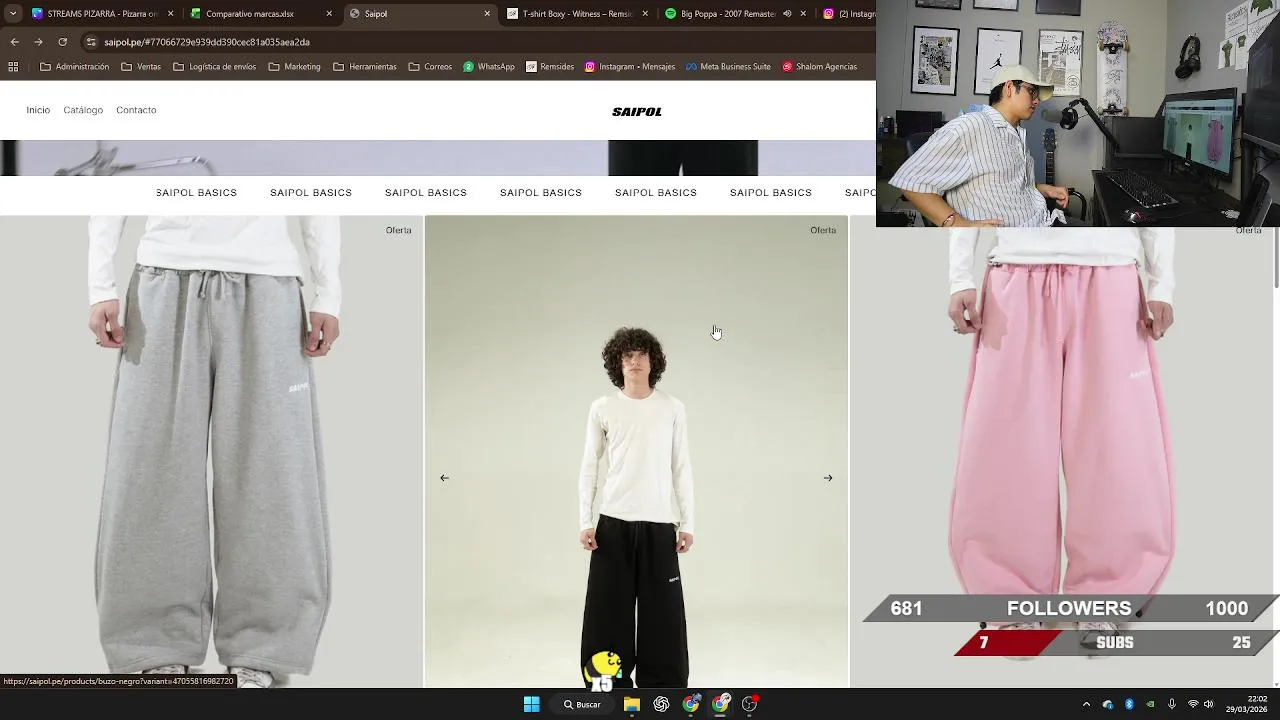Screen dimensions: 1280x720
Task: Open the Instagram - Mensajes bookmark
Action: point(630,67)
